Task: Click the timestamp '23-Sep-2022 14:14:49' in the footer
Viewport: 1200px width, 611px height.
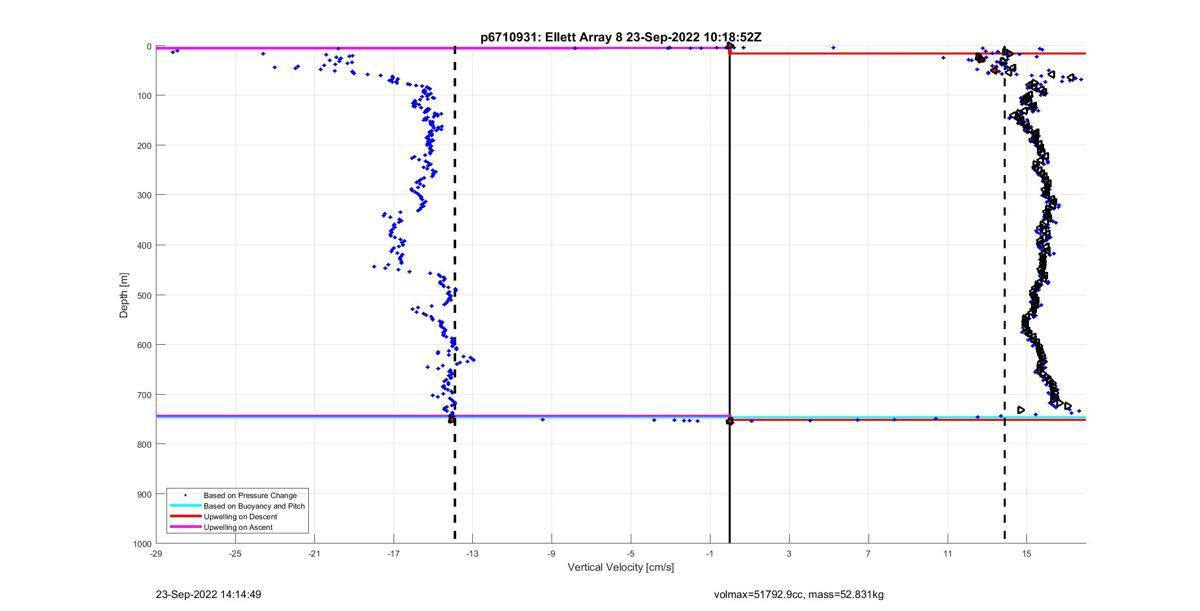Action: click(209, 595)
